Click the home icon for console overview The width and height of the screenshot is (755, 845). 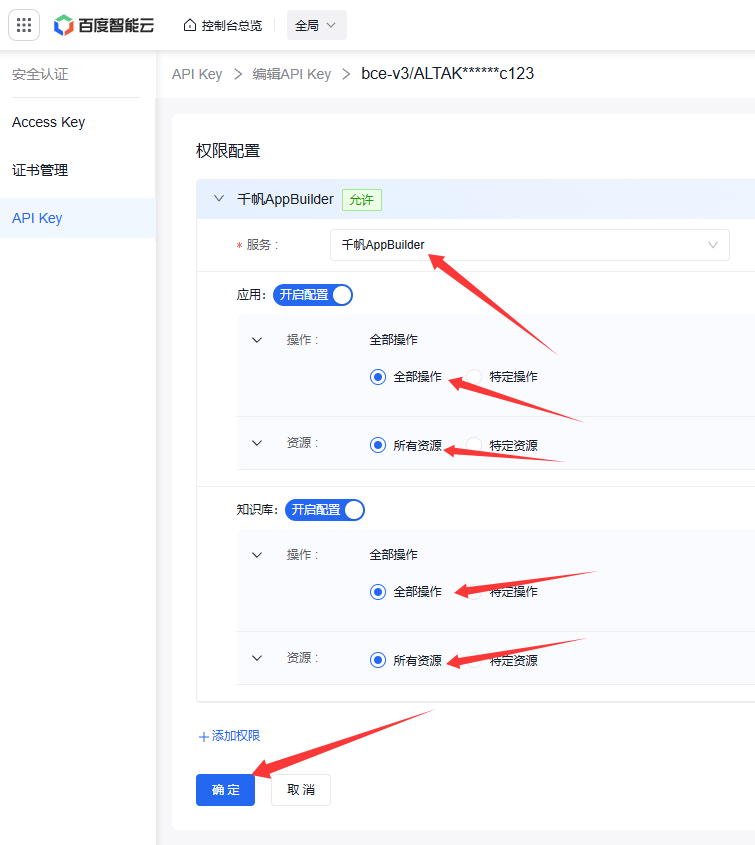coord(190,25)
